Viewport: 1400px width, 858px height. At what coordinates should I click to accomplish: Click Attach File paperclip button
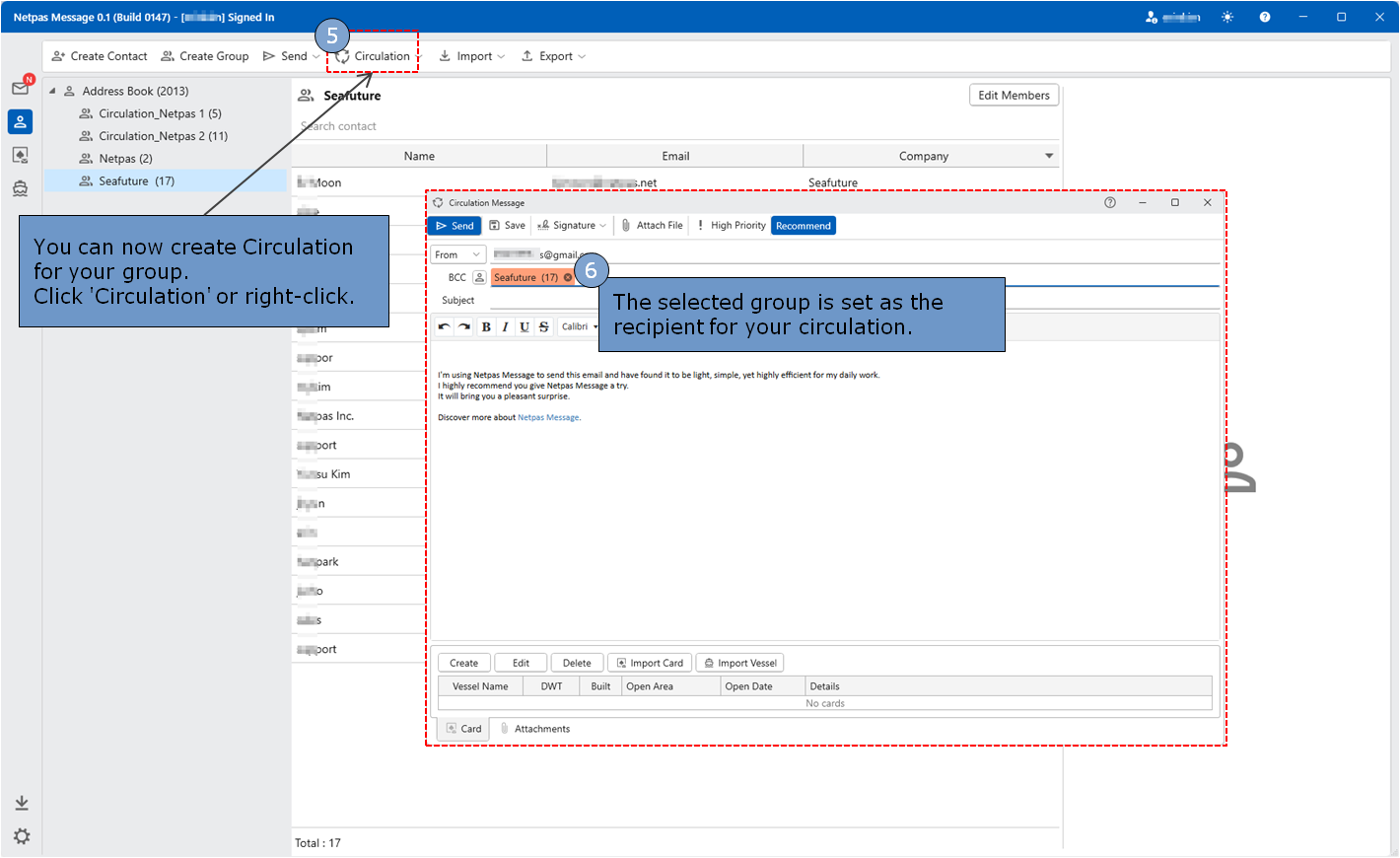652,226
